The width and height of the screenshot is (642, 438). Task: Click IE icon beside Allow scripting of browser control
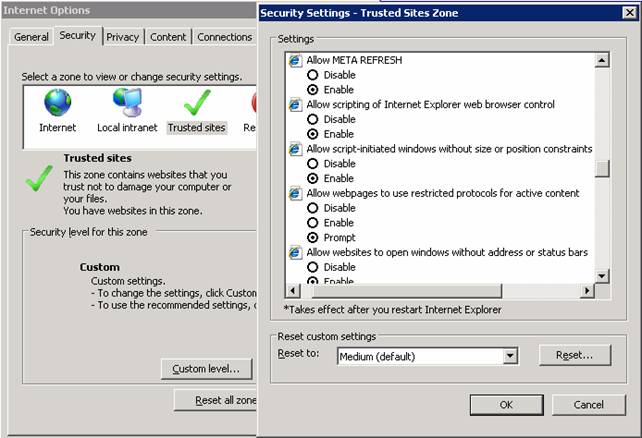click(x=295, y=105)
